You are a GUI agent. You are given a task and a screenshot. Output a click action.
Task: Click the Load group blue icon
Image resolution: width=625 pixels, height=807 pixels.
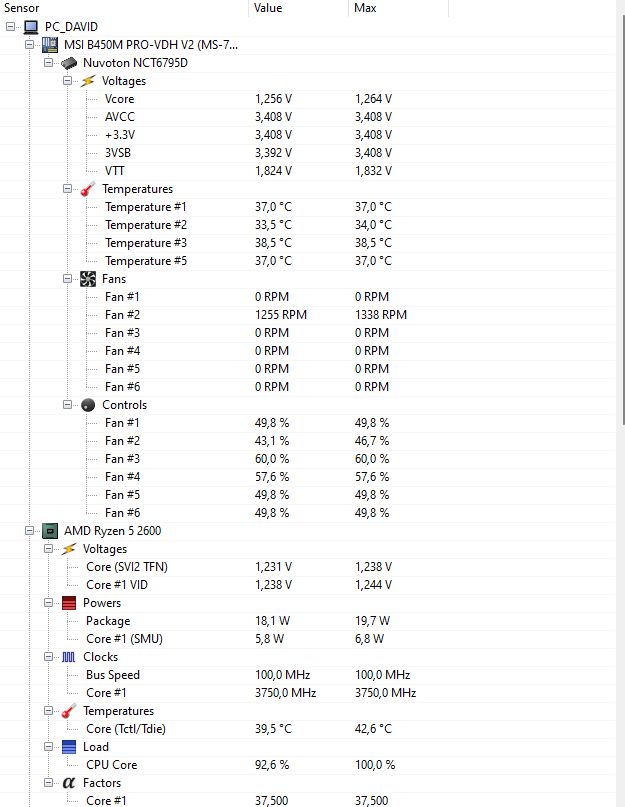click(69, 747)
